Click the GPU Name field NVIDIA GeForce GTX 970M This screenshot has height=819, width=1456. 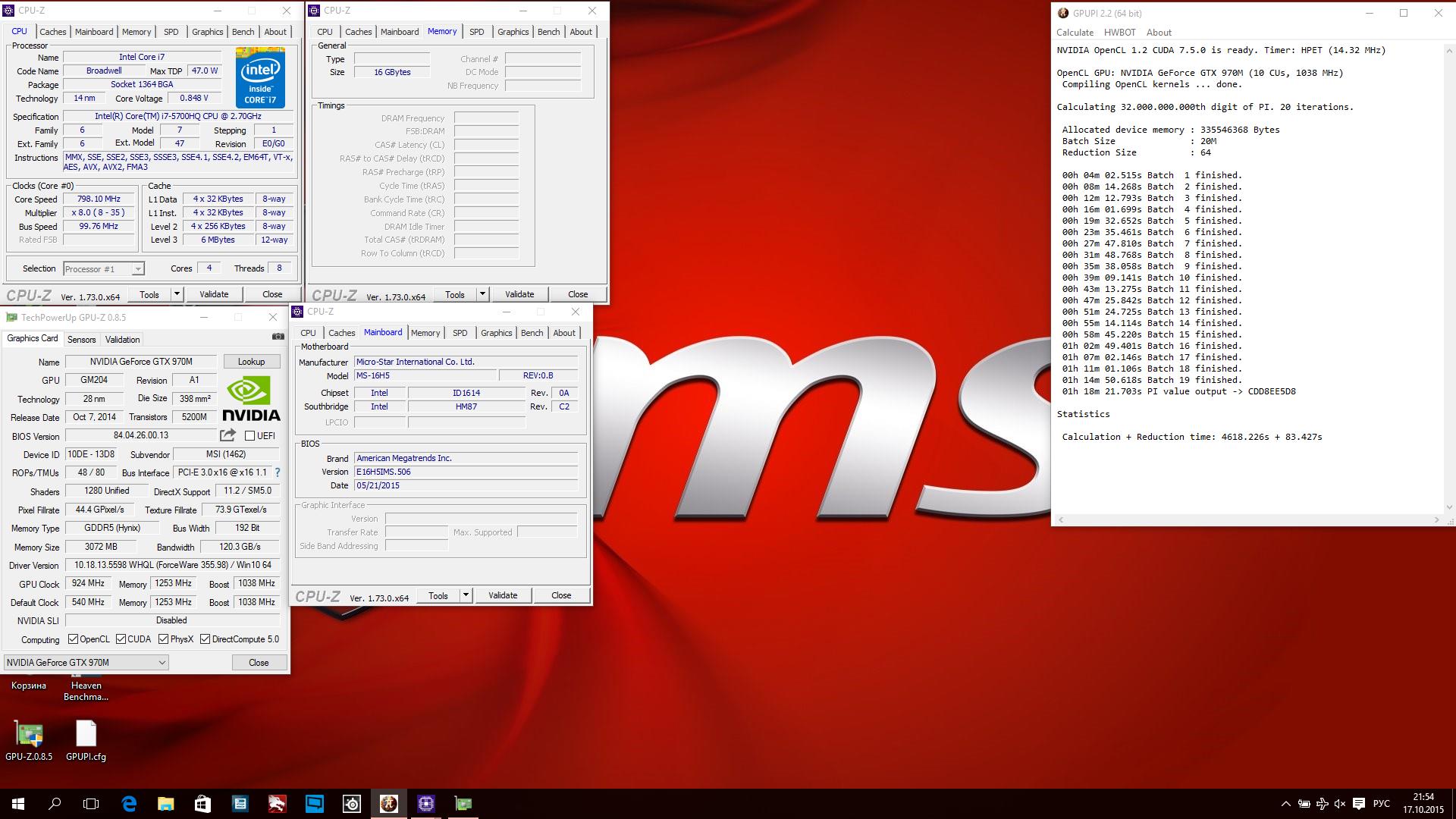(141, 362)
